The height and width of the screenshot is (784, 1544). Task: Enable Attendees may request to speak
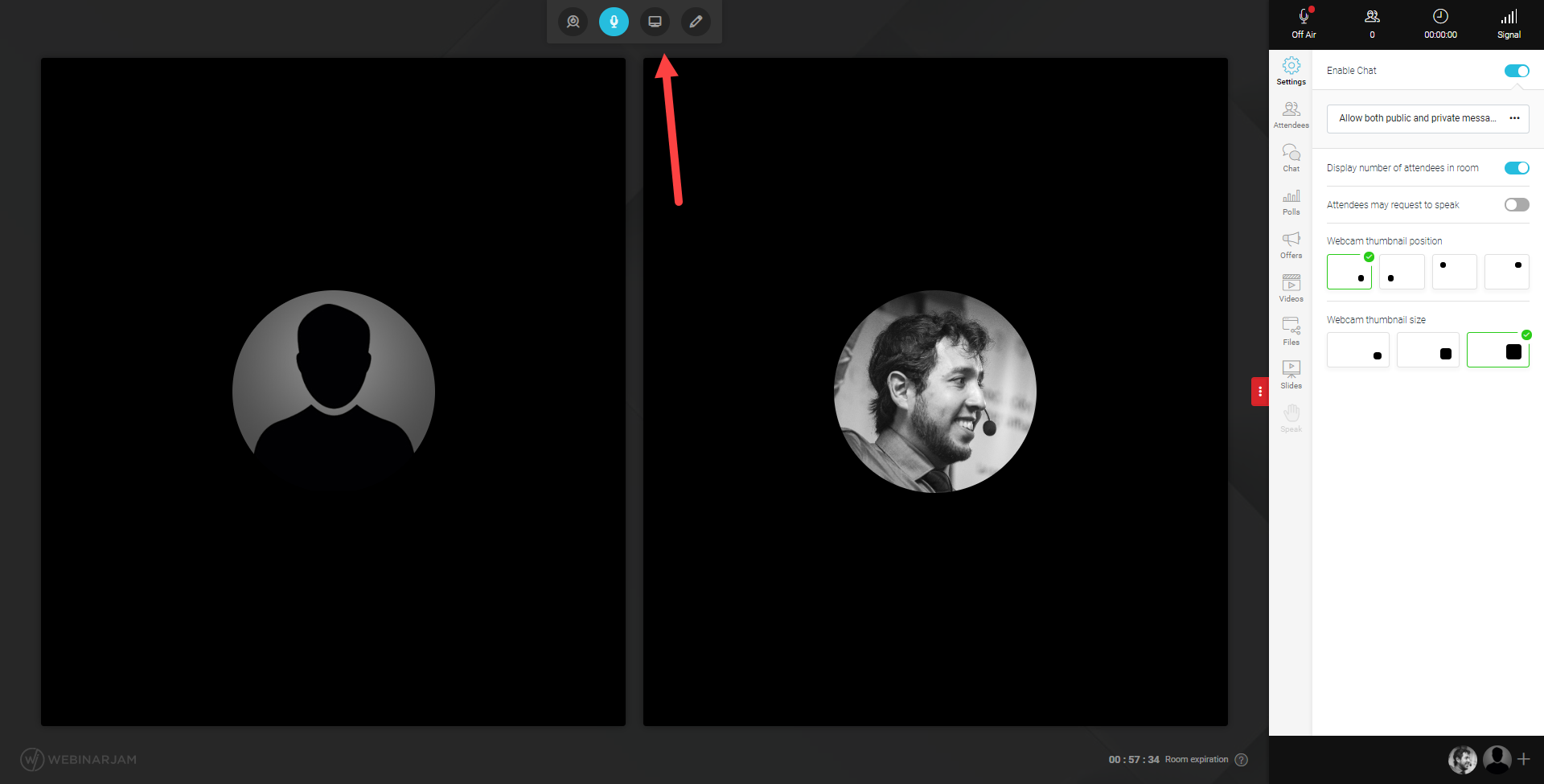tap(1517, 205)
